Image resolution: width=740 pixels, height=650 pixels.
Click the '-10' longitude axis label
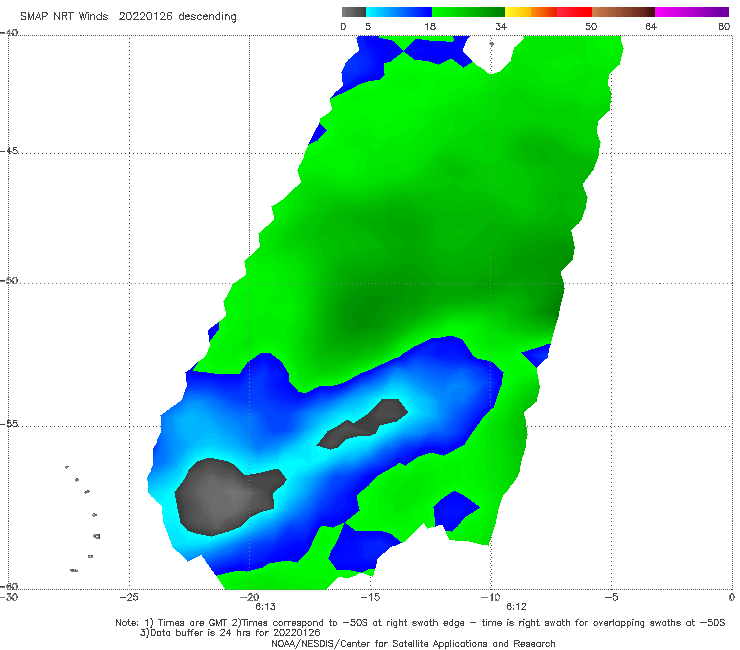coord(490,597)
